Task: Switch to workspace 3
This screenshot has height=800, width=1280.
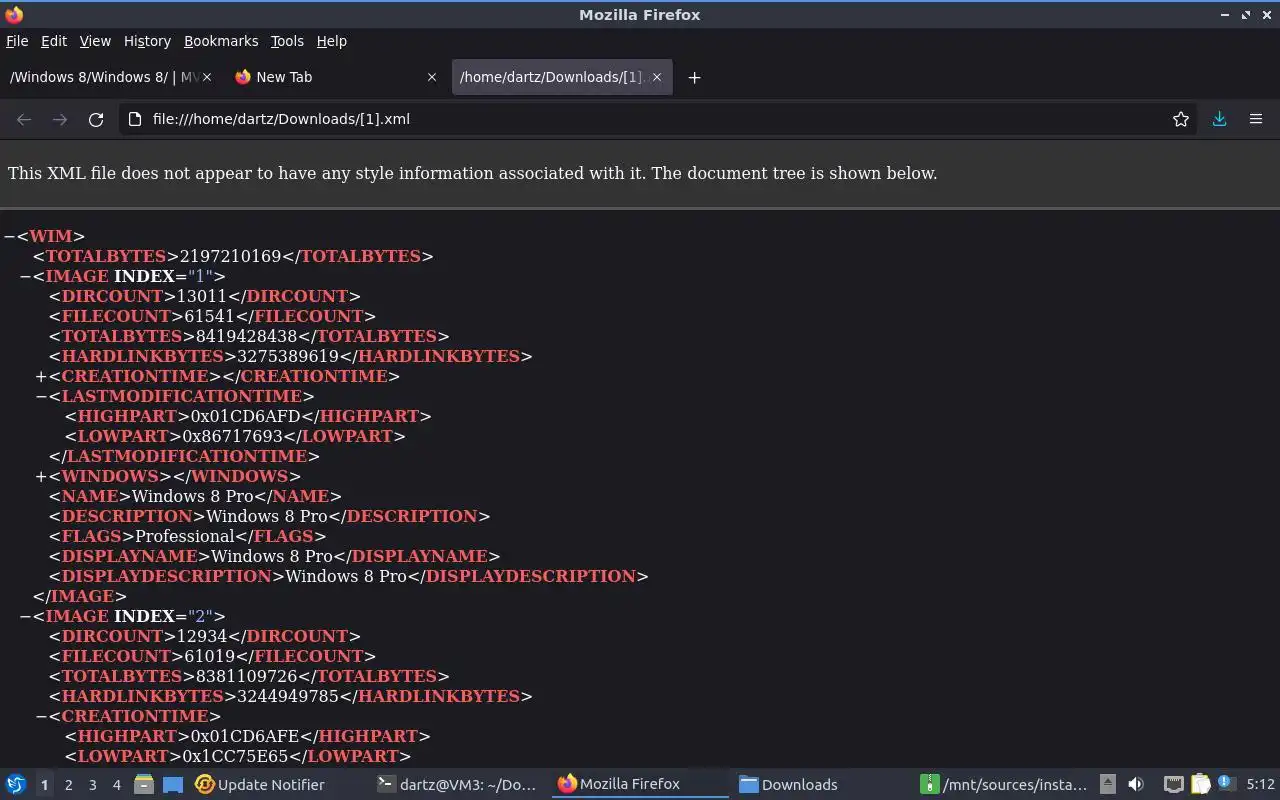Action: (x=92, y=785)
